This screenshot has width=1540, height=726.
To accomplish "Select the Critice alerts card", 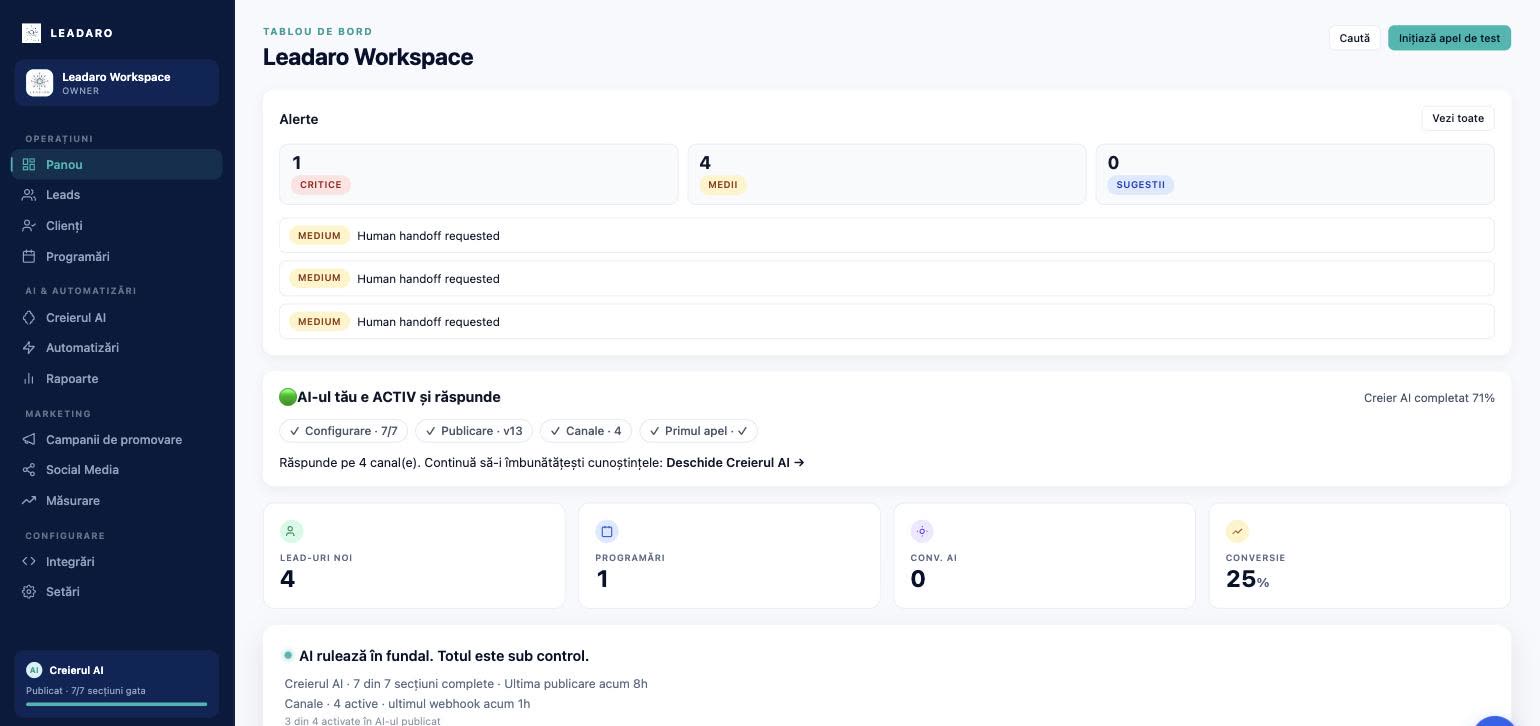I will 479,174.
